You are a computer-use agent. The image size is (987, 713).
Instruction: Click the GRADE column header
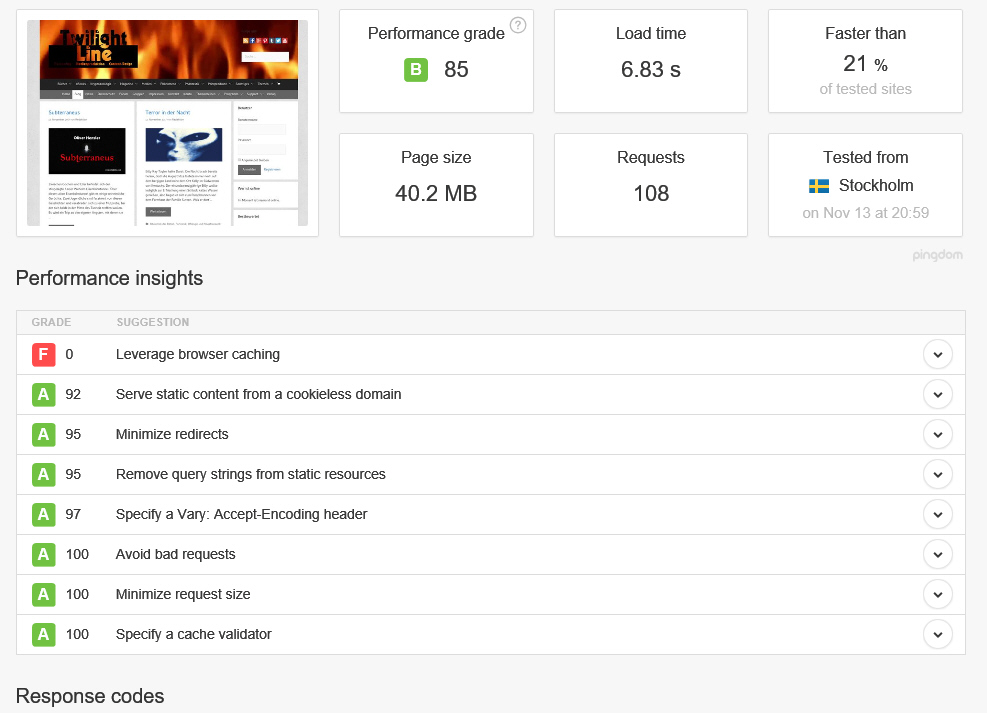pos(51,322)
